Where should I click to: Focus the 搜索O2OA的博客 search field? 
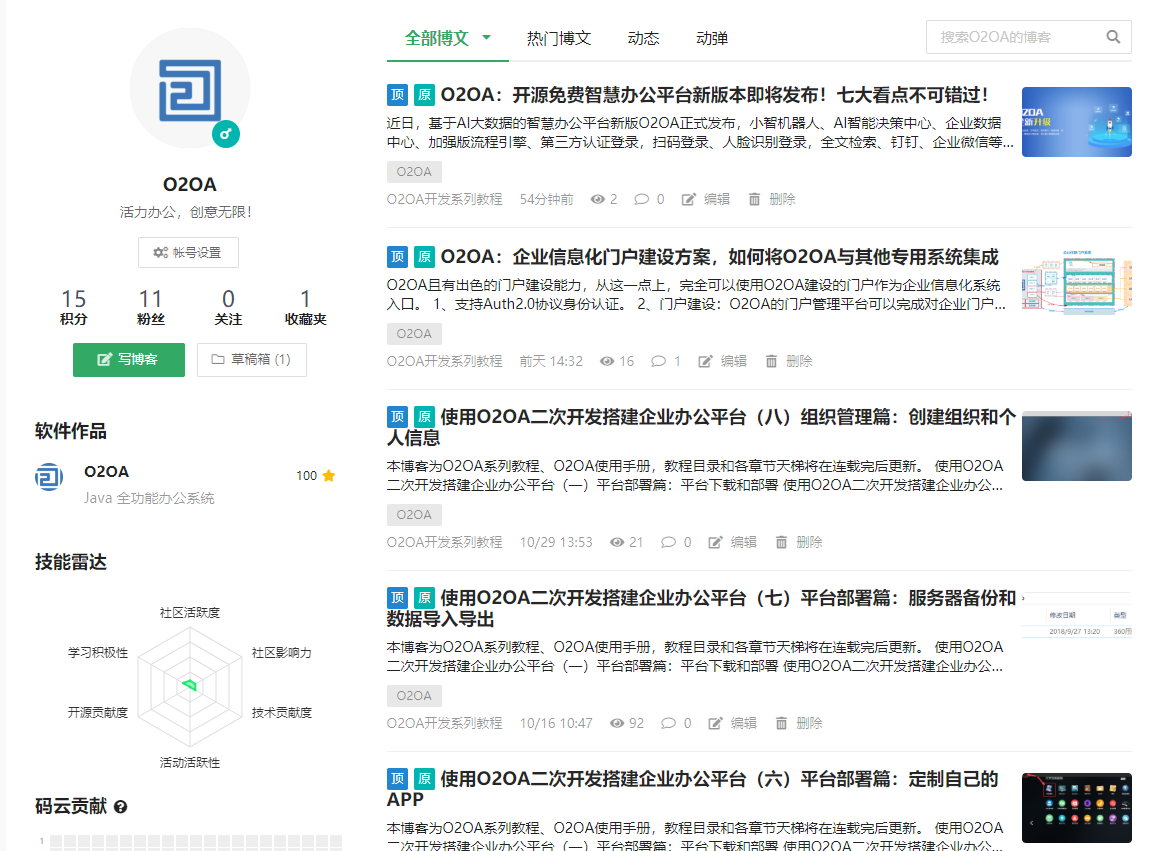(1028, 37)
